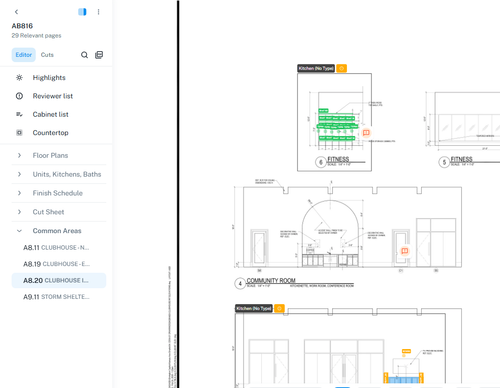Viewport: 500px width, 388px height.
Task: Select sheet A8.20 CLUBHOUSE
Action: pos(59,280)
